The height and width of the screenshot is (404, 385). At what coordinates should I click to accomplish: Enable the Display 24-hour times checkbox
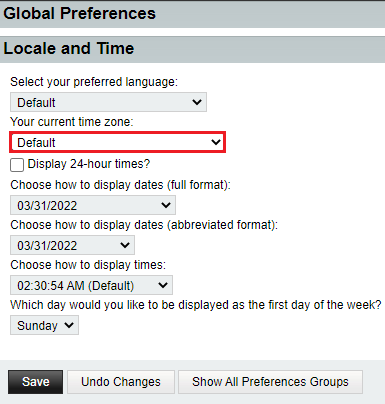[x=17, y=165]
